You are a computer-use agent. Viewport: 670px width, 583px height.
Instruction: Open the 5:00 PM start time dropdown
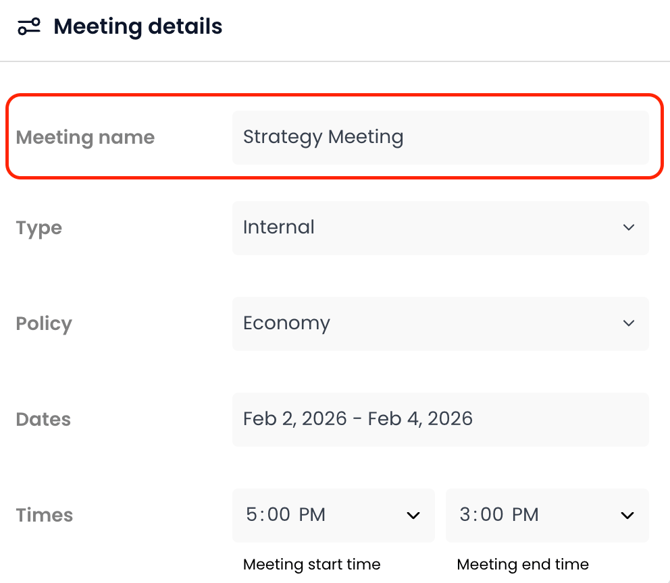(x=320, y=515)
